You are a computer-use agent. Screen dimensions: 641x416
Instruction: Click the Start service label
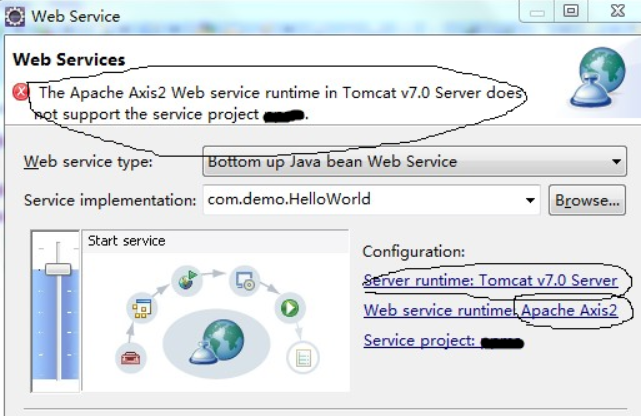click(126, 241)
